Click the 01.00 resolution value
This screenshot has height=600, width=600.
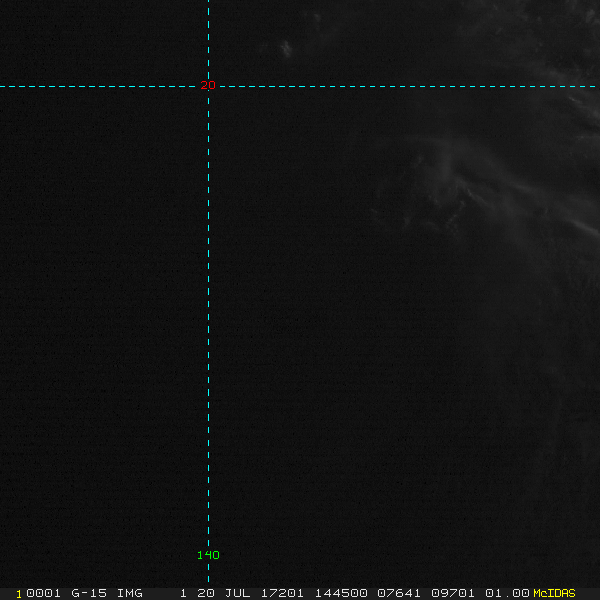click(x=507, y=593)
